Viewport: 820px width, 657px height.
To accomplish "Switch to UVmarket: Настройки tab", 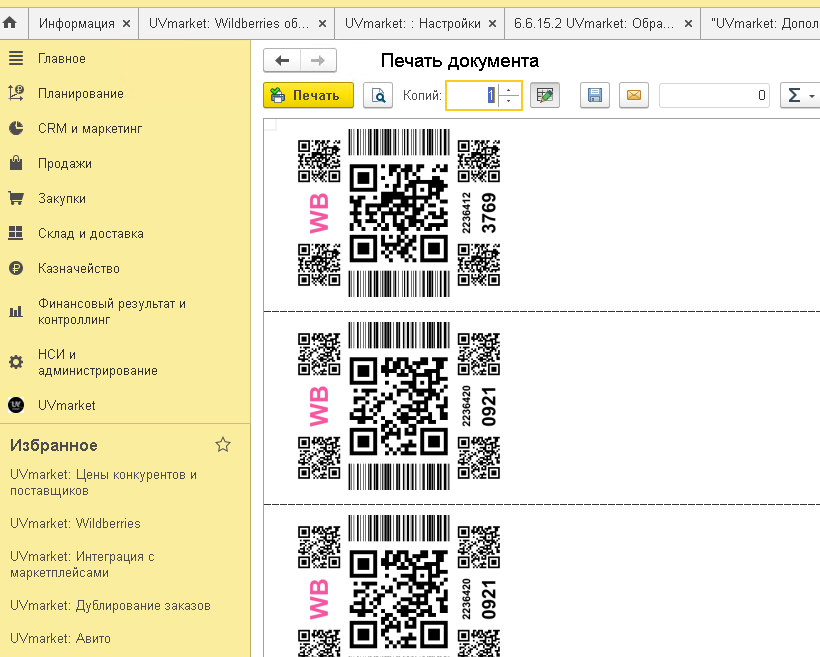I will tap(412, 24).
